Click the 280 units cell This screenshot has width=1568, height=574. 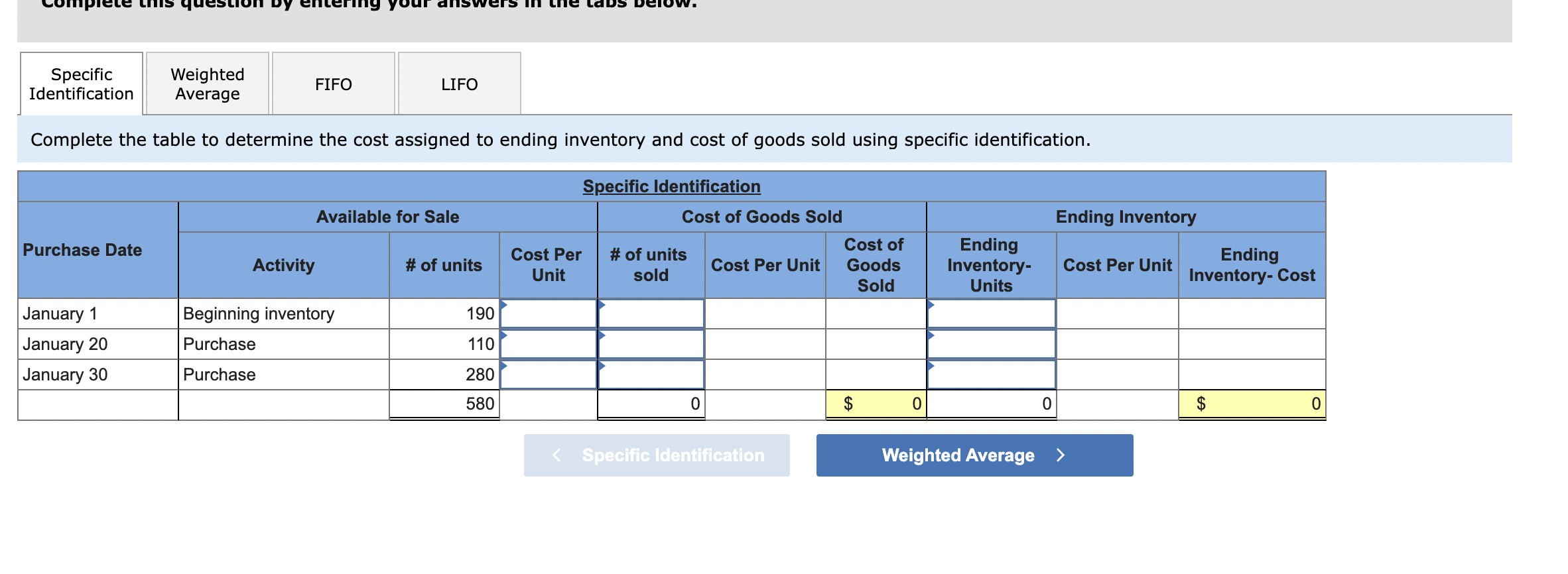pyautogui.click(x=444, y=374)
